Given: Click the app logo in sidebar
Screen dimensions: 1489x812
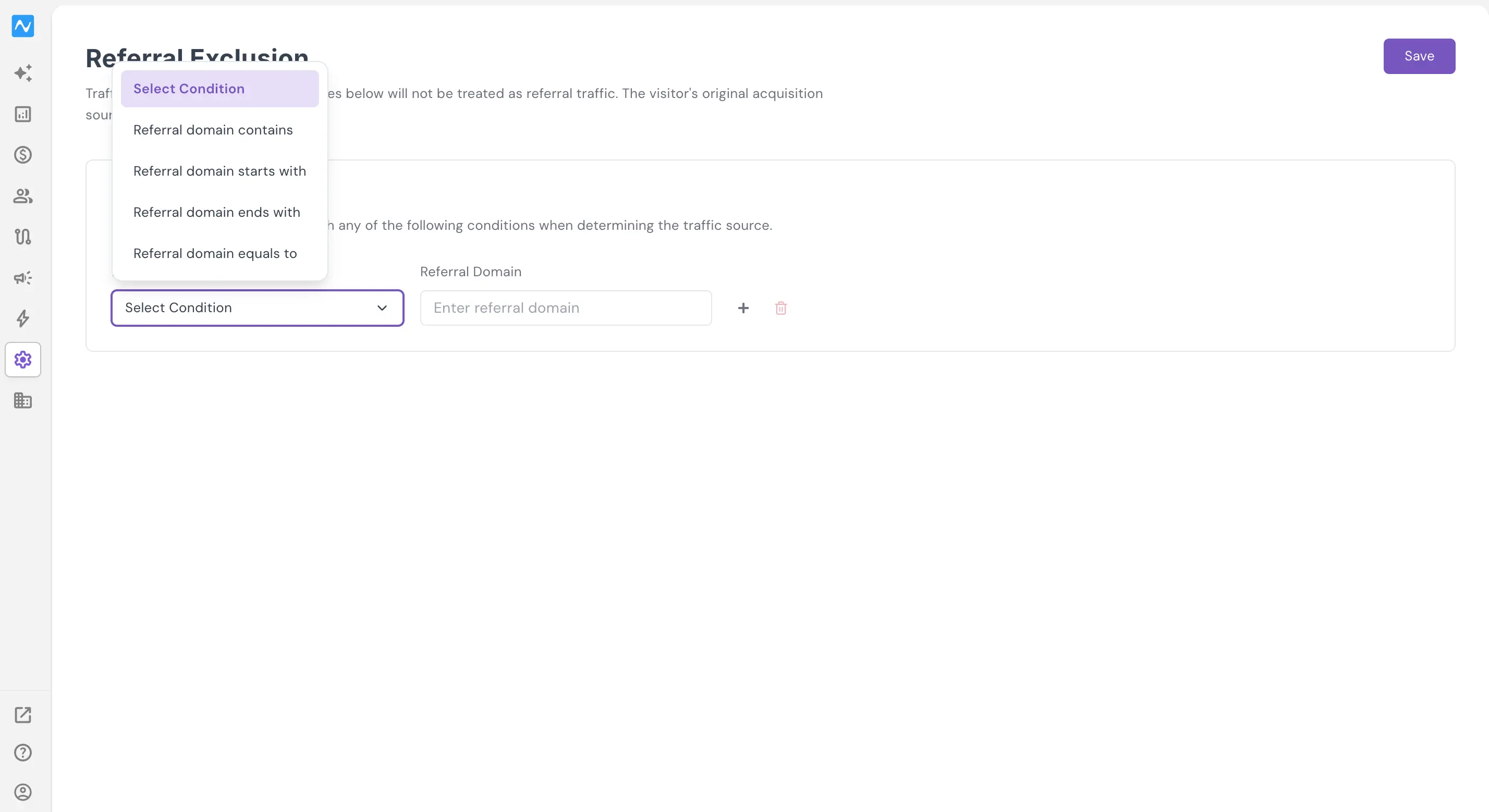Looking at the screenshot, I should pos(23,26).
